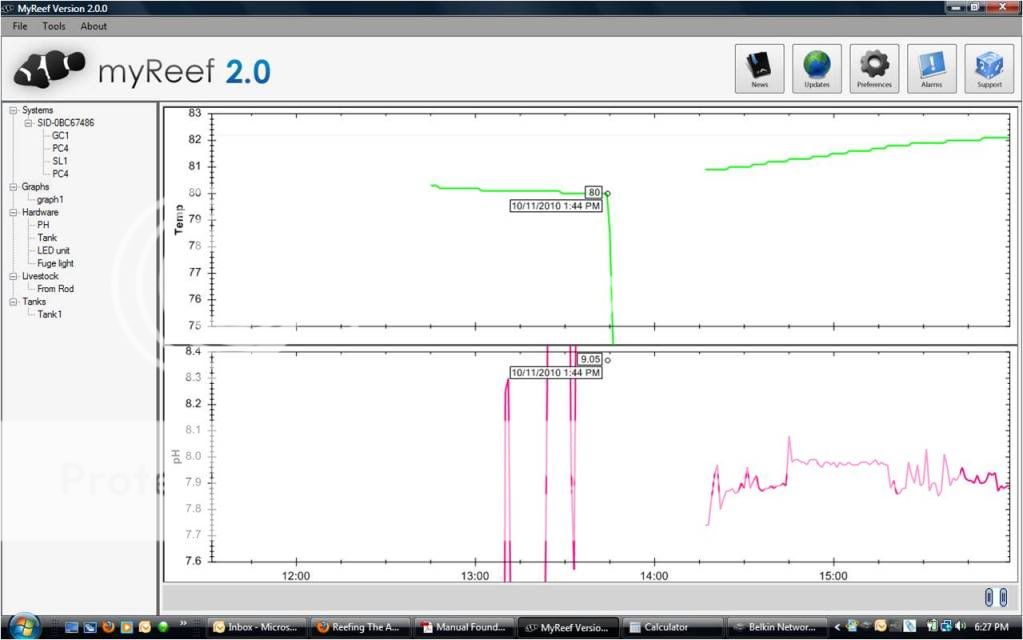Collapse the SID-0BC67486 node

click(28, 123)
